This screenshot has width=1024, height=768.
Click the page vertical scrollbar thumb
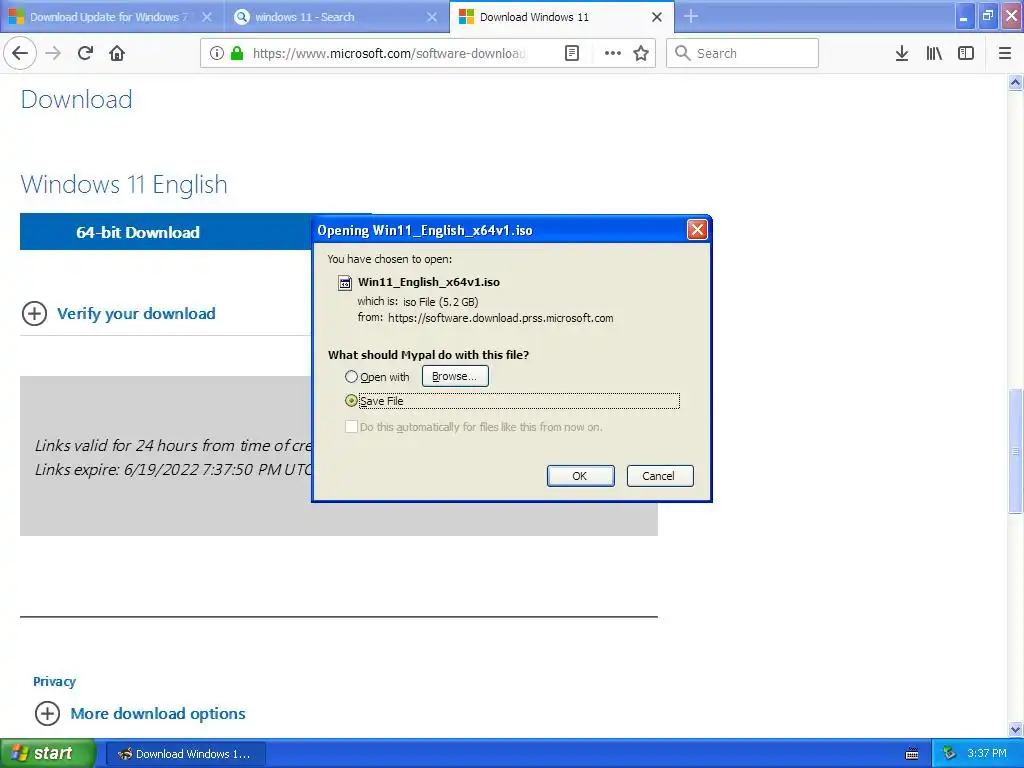1016,451
